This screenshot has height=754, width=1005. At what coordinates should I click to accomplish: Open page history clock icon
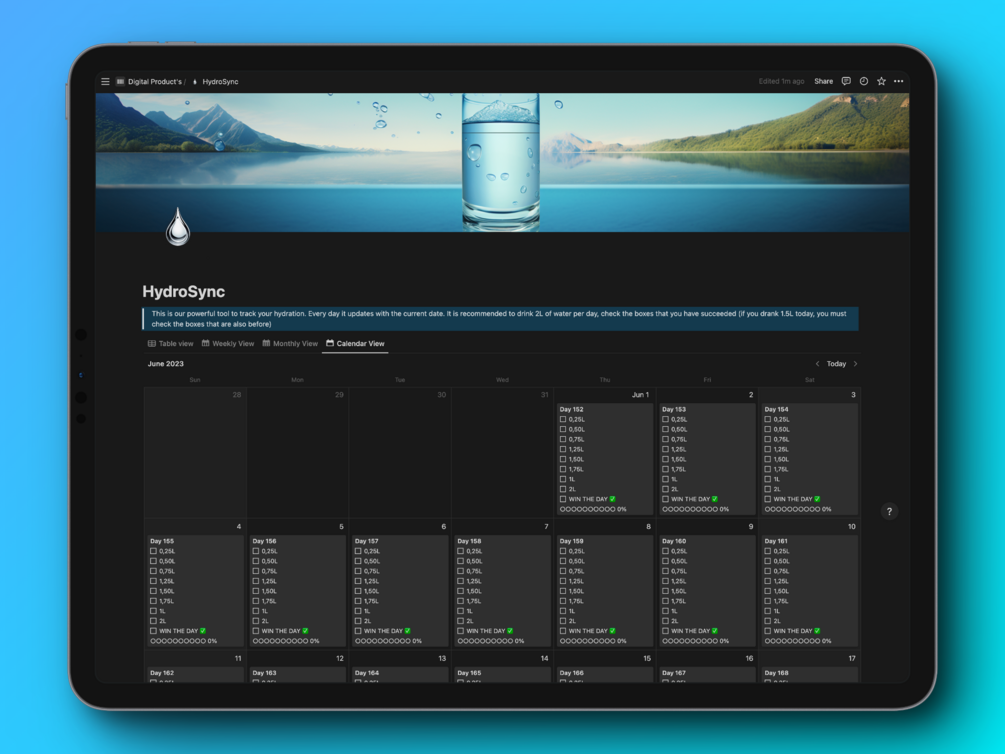[864, 81]
